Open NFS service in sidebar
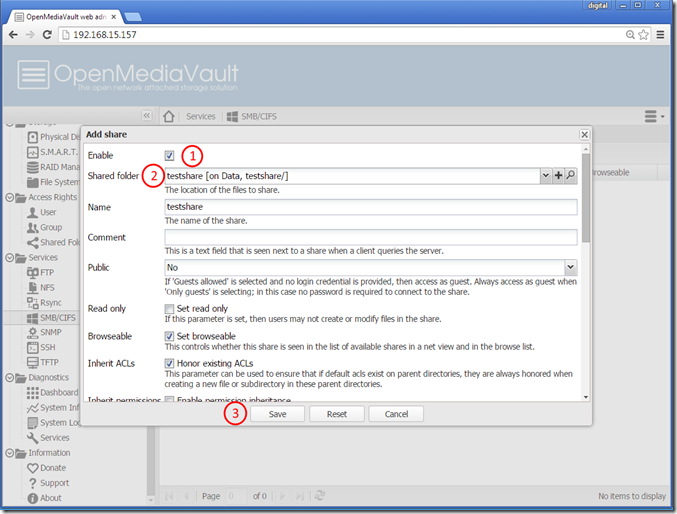This screenshot has width=677, height=514. (x=41, y=288)
